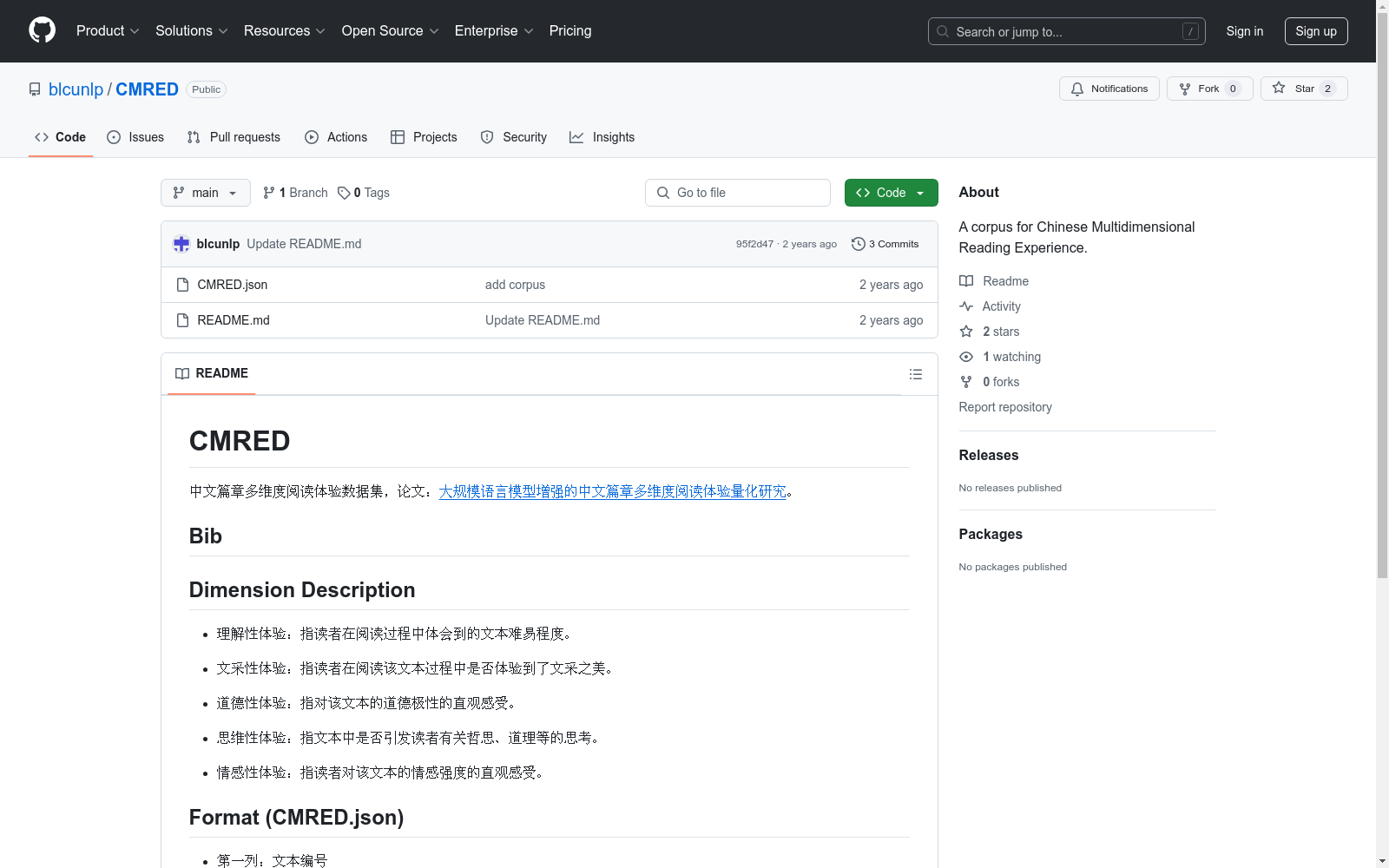This screenshot has height=868, width=1389.
Task: Click the Issues circle icon
Action: click(x=114, y=137)
